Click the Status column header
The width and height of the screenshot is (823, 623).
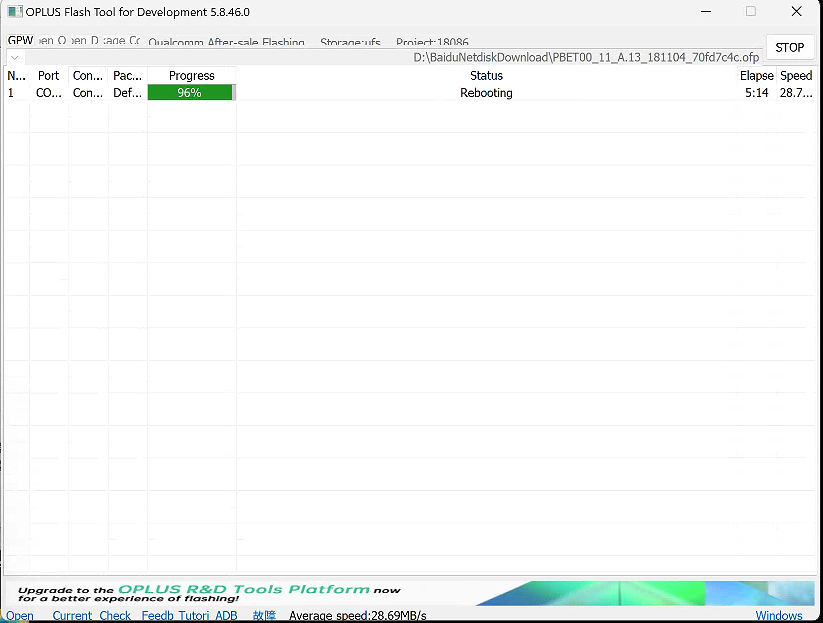[487, 76]
